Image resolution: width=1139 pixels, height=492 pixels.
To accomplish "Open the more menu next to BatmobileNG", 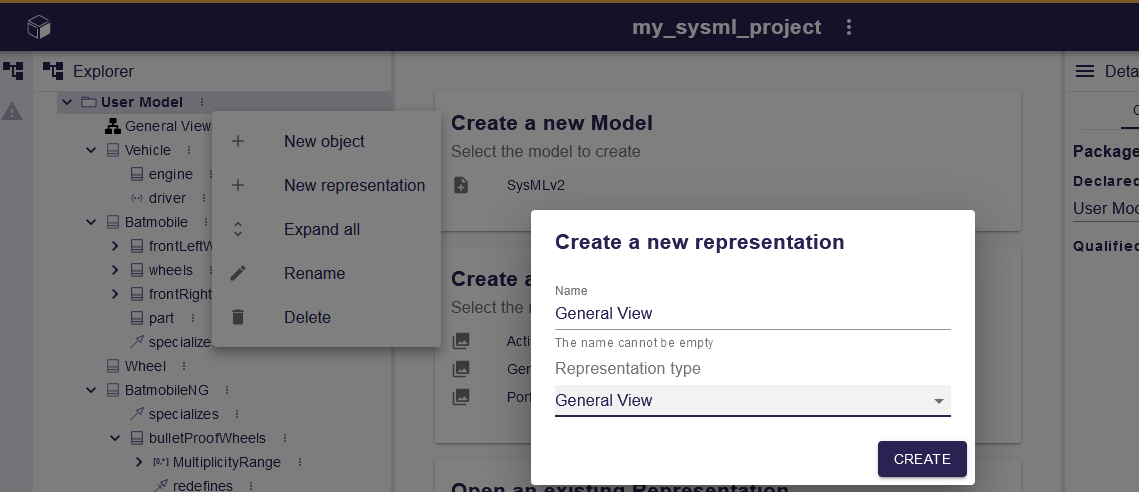I will [227, 390].
